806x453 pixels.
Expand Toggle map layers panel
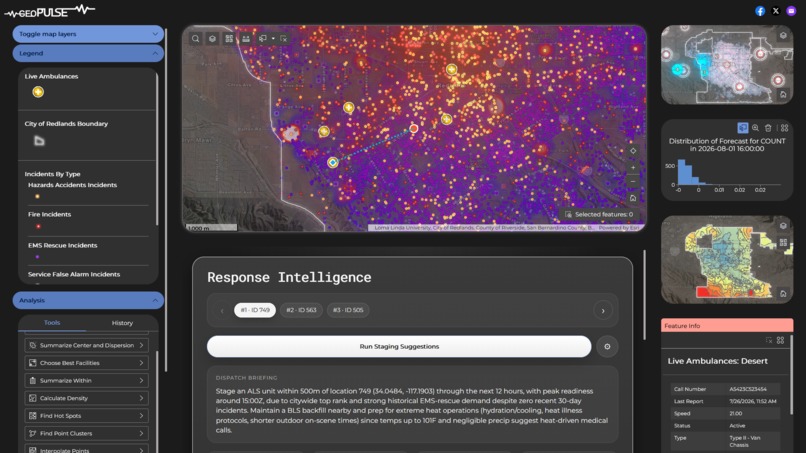pyautogui.click(x=88, y=34)
